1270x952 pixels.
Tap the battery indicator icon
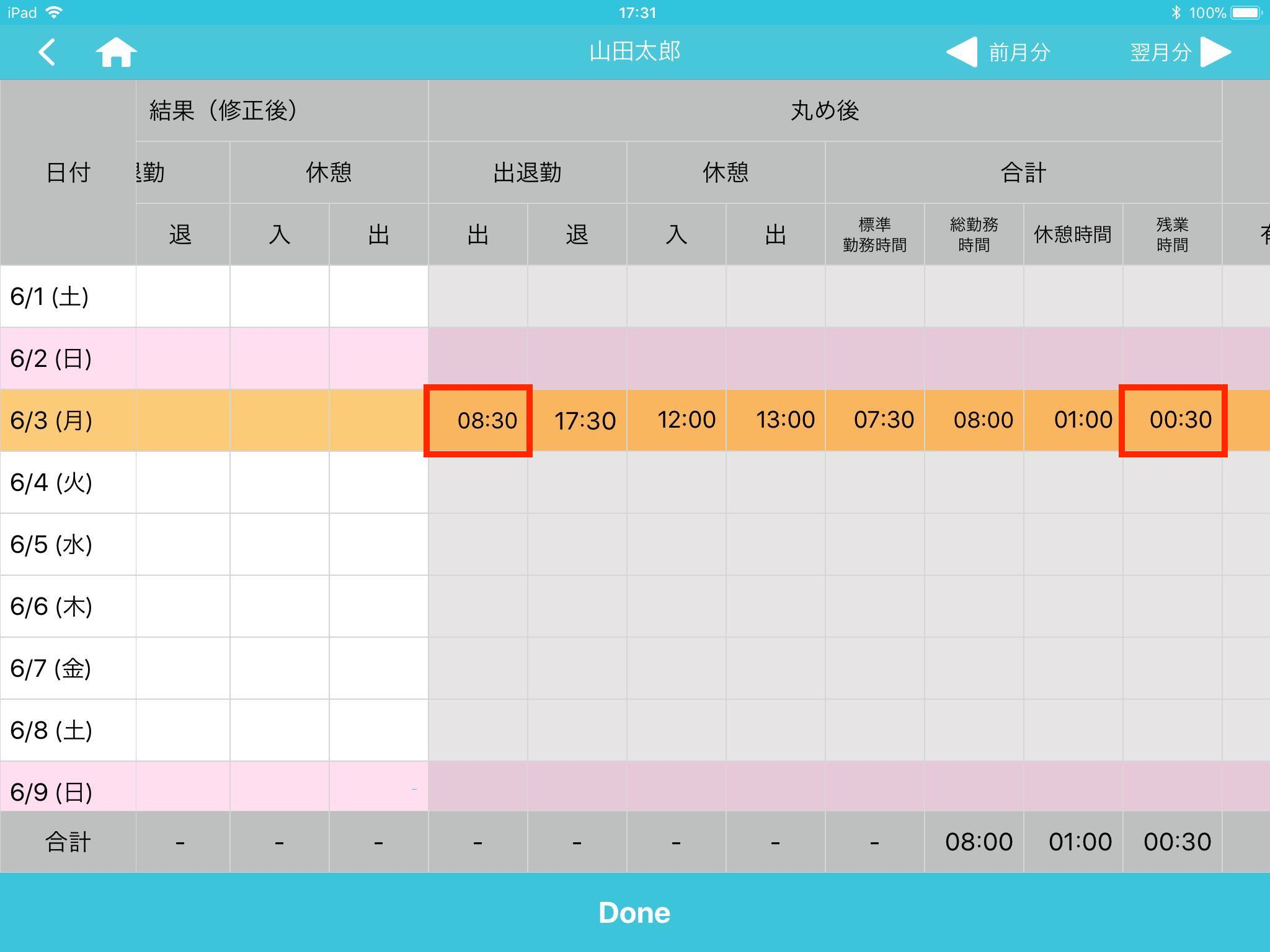1246,12
